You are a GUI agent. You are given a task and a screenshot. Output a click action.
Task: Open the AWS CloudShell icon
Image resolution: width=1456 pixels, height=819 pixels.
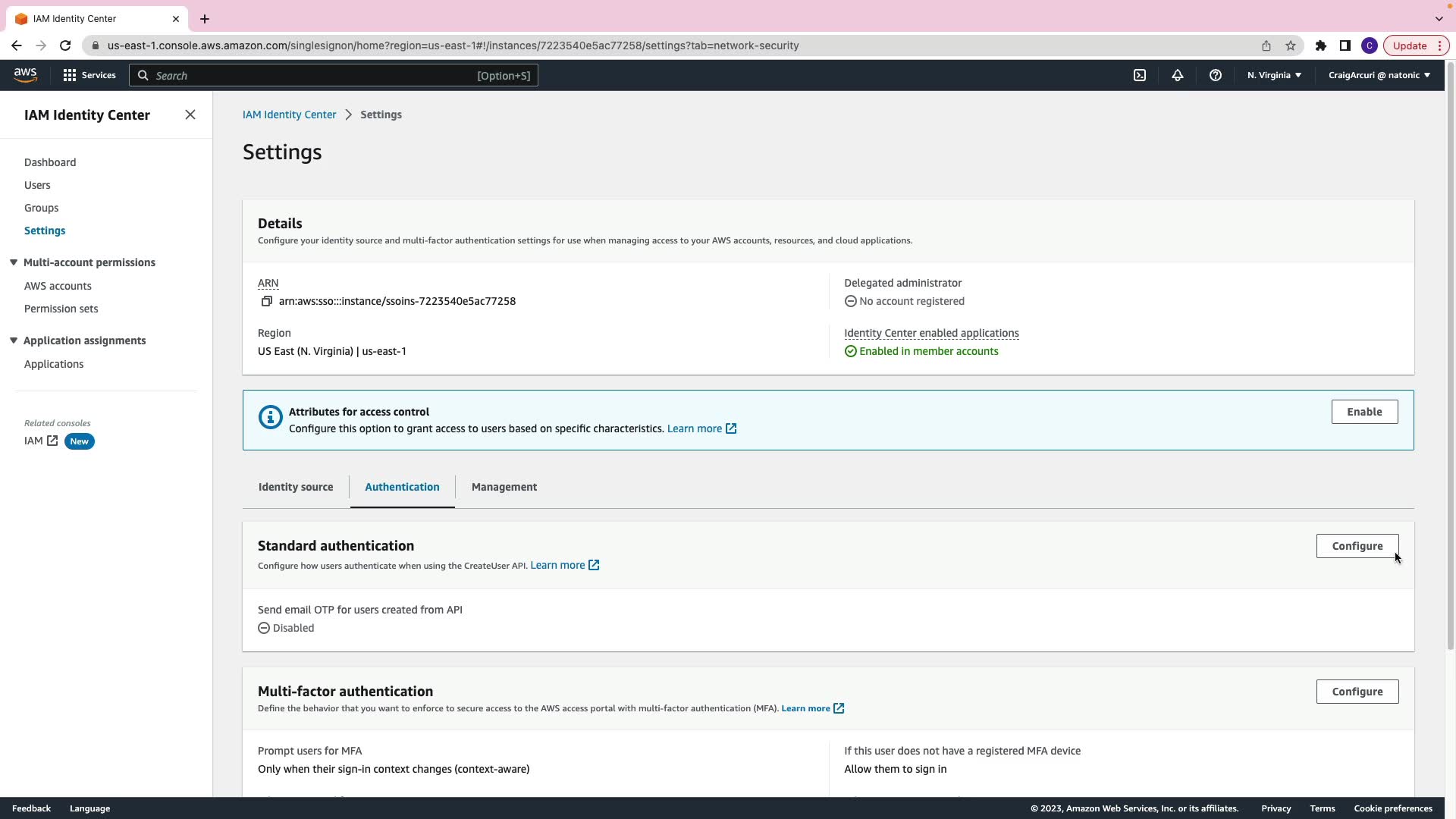pos(1140,75)
